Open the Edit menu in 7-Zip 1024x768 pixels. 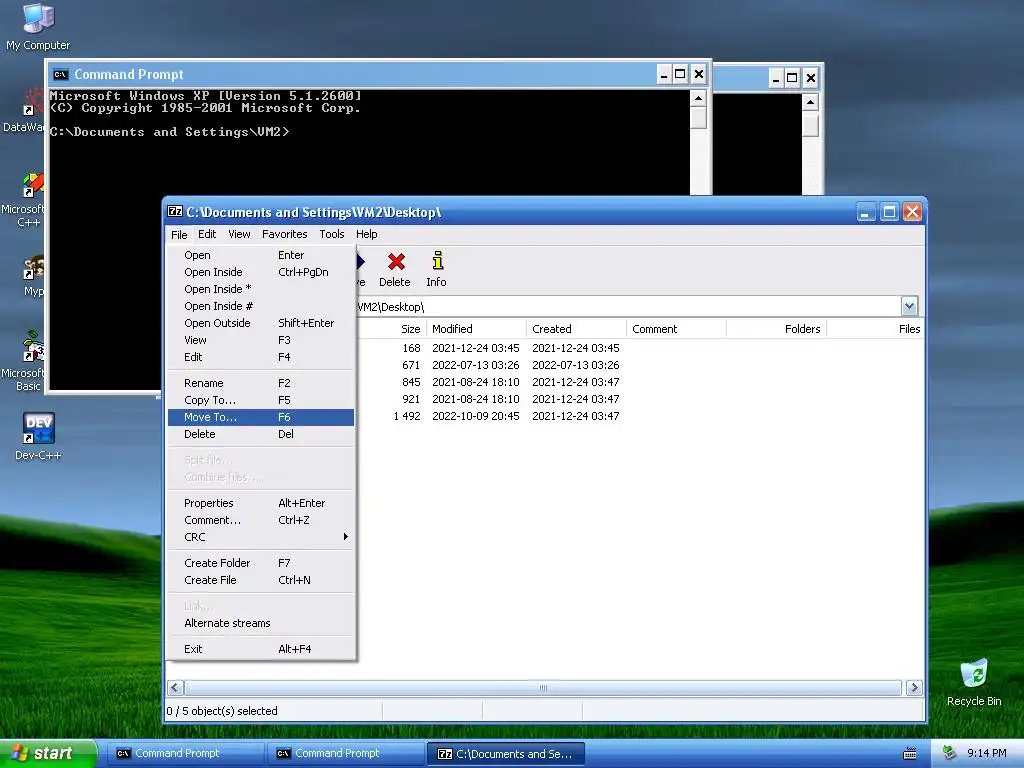tap(207, 234)
